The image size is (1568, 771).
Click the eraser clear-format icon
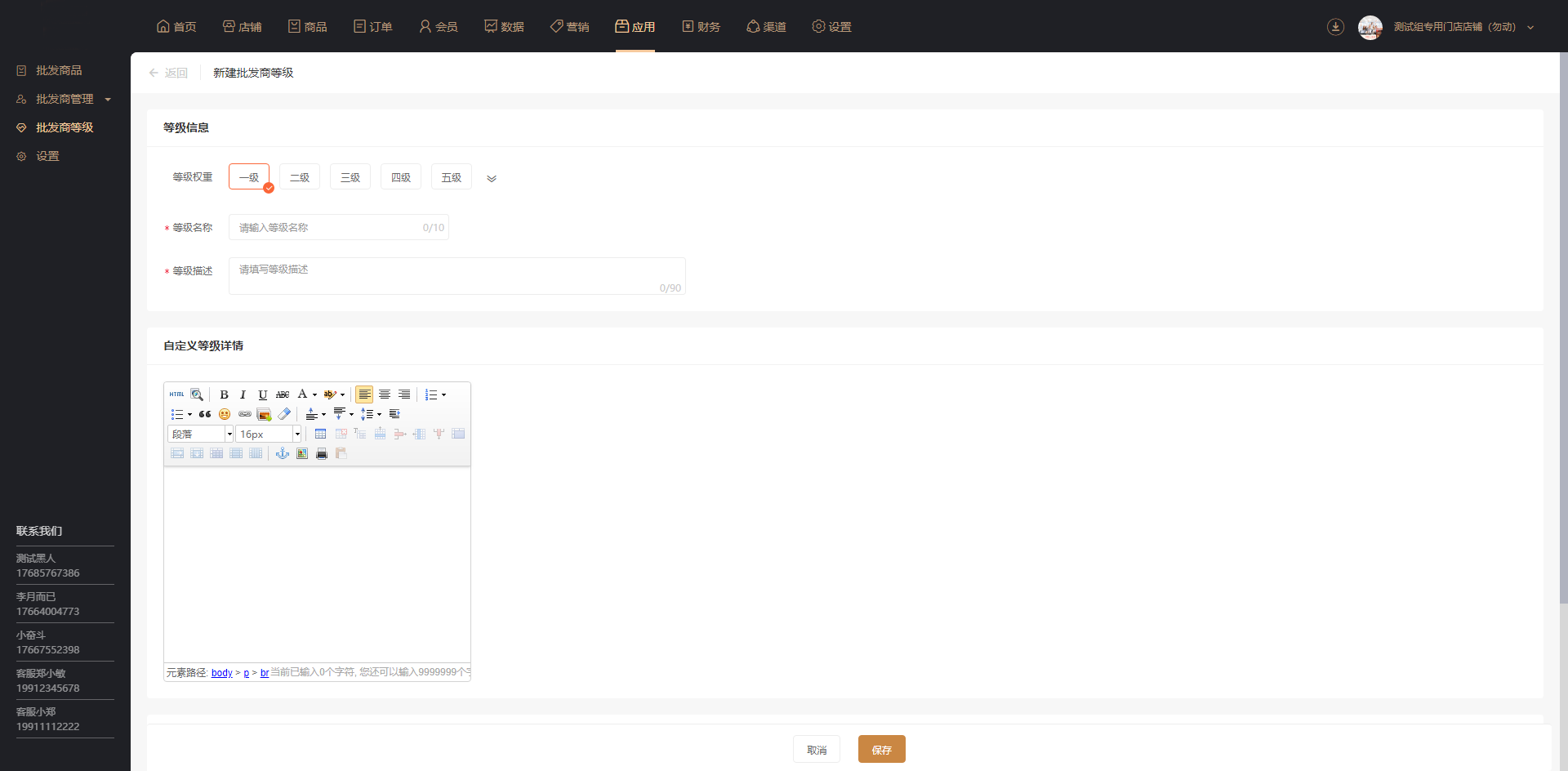coord(284,414)
